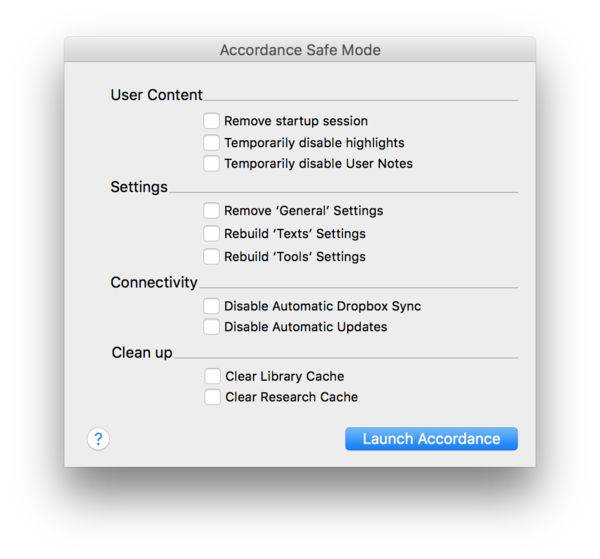Click the Accordance Safe Mode title bar
This screenshot has height=559, width=600.
point(300,50)
